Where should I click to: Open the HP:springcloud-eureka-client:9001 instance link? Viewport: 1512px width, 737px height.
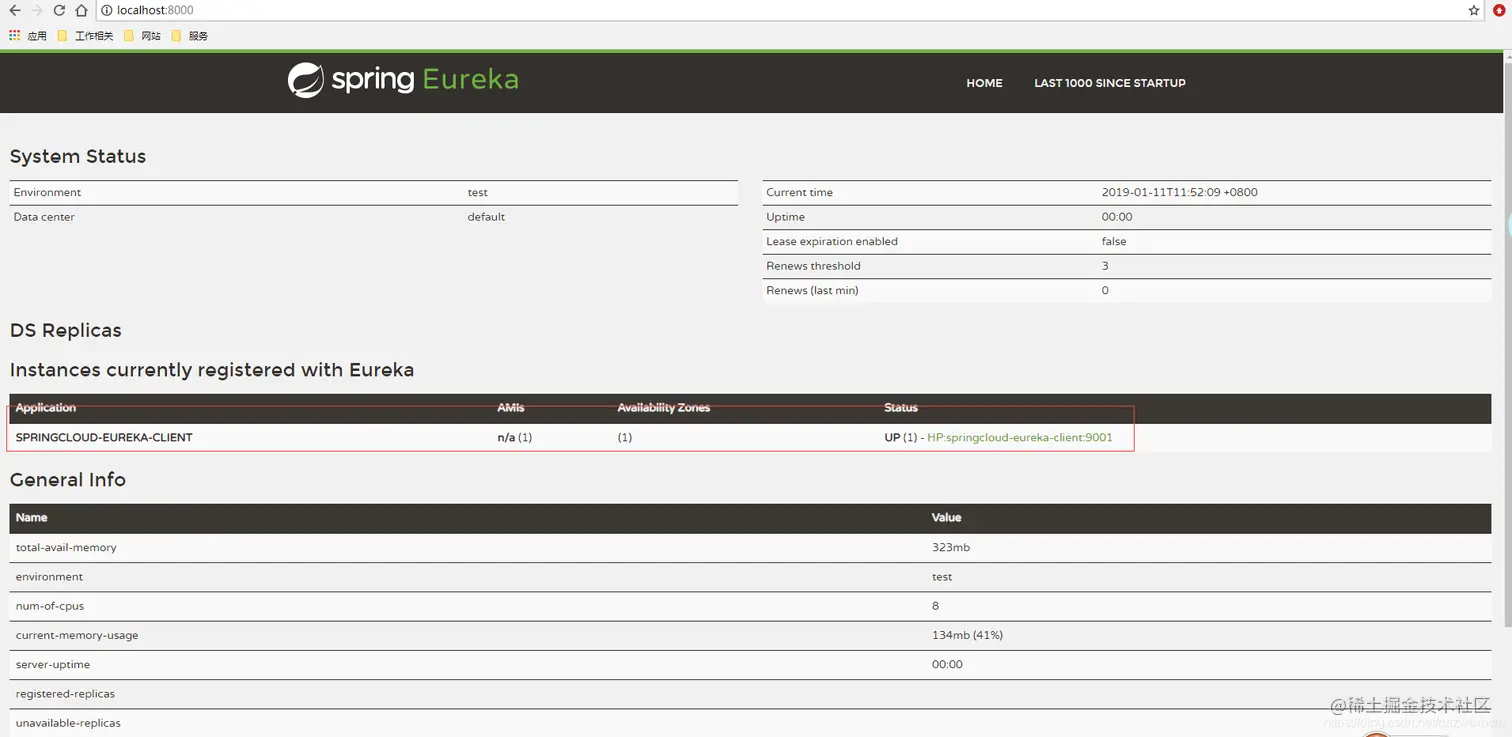(1020, 437)
